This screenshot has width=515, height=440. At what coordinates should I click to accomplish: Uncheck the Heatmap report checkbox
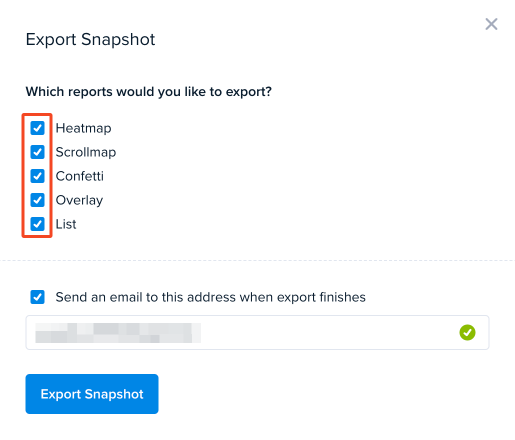pos(37,128)
